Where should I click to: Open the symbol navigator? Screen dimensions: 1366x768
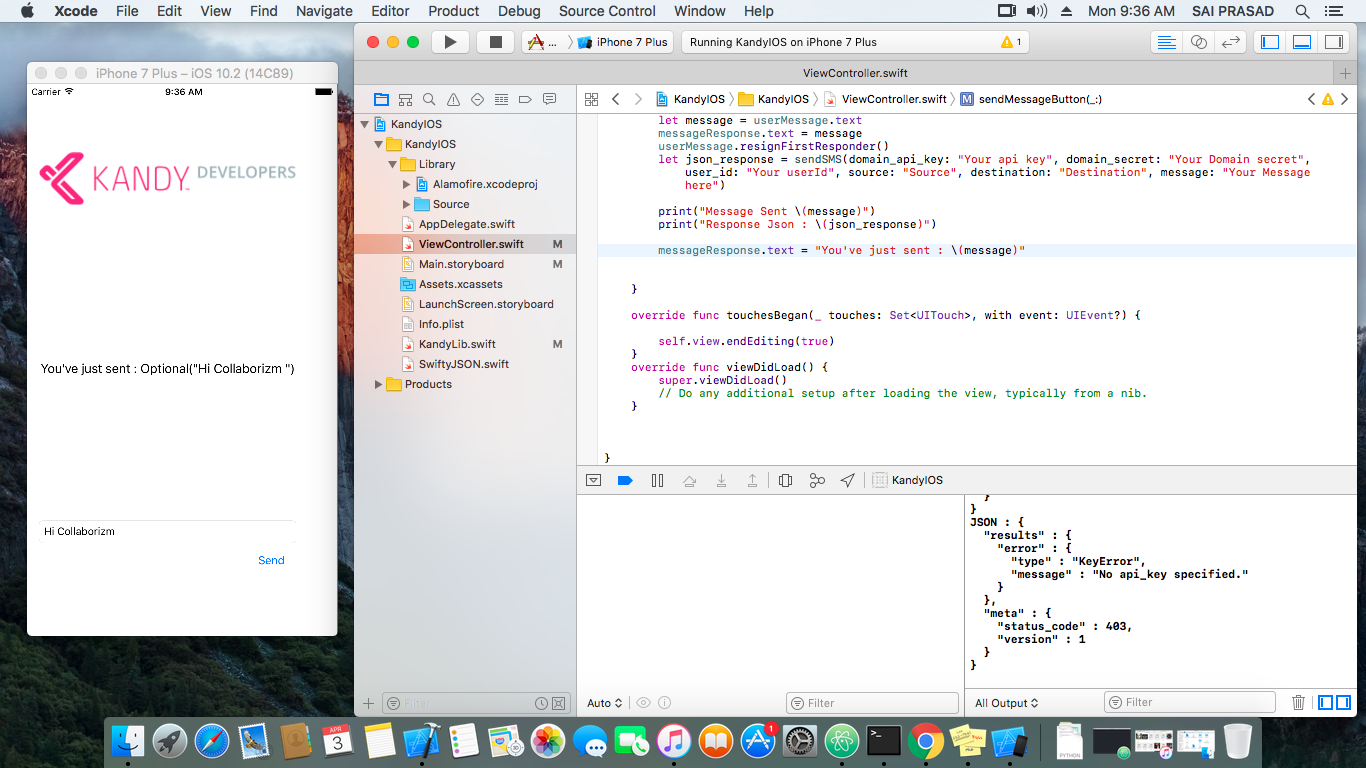pyautogui.click(x=405, y=99)
